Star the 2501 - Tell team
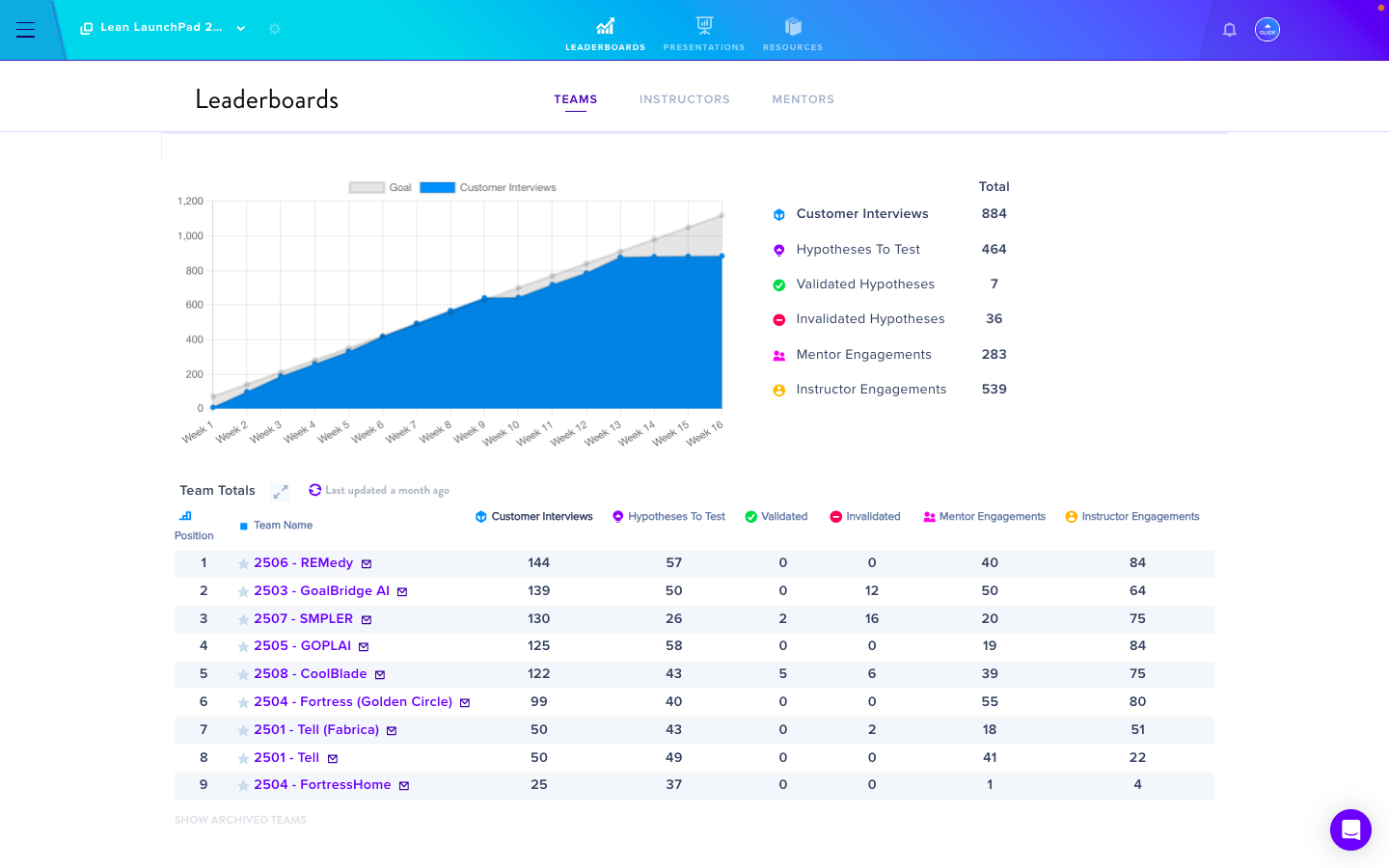This screenshot has width=1389, height=868. (x=244, y=759)
